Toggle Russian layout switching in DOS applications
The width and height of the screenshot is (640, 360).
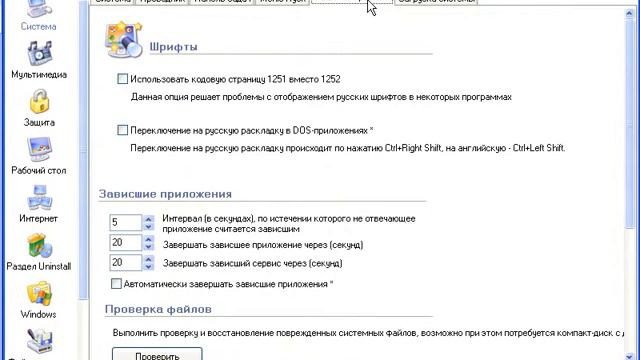[x=122, y=130]
